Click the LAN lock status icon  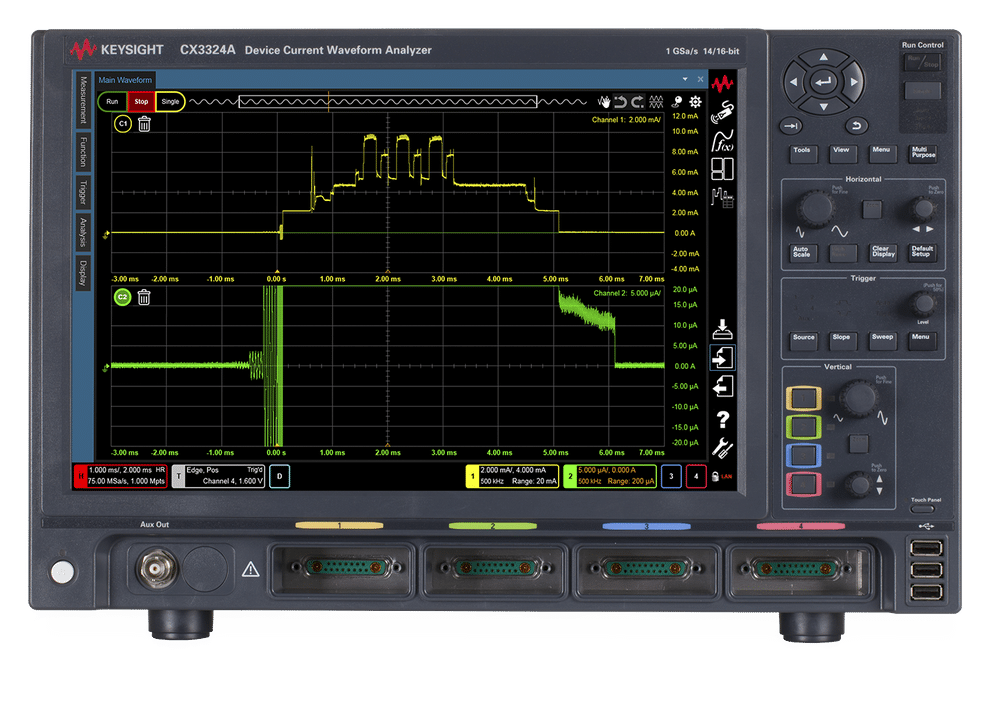721,477
